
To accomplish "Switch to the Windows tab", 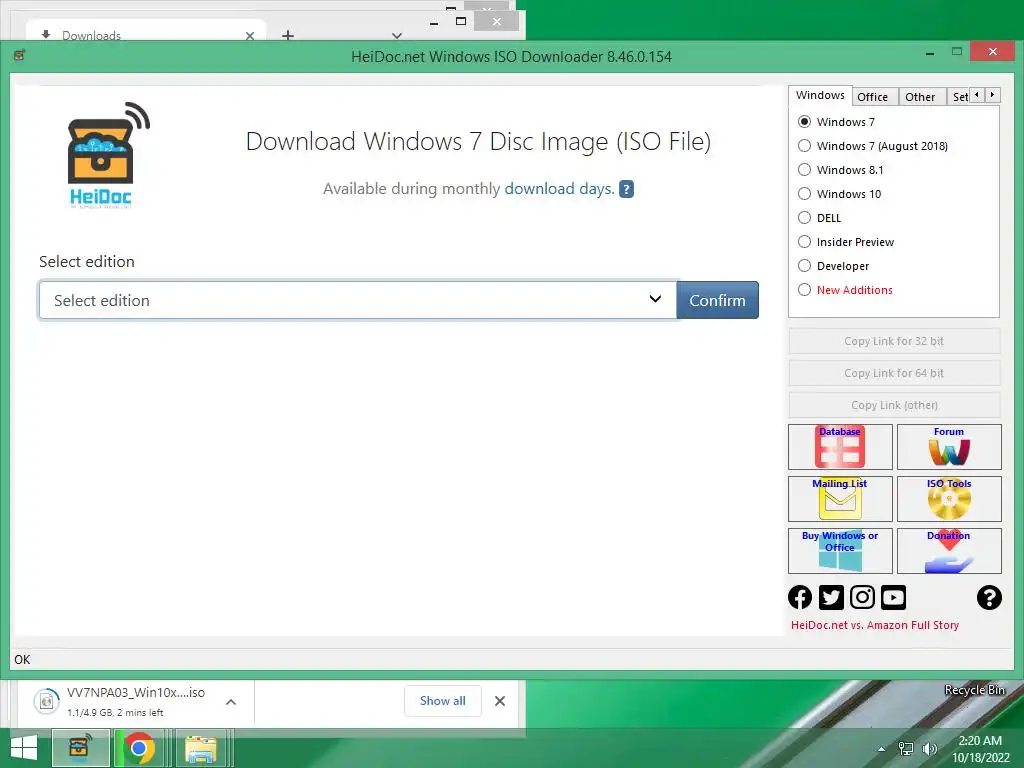I will click(x=820, y=95).
